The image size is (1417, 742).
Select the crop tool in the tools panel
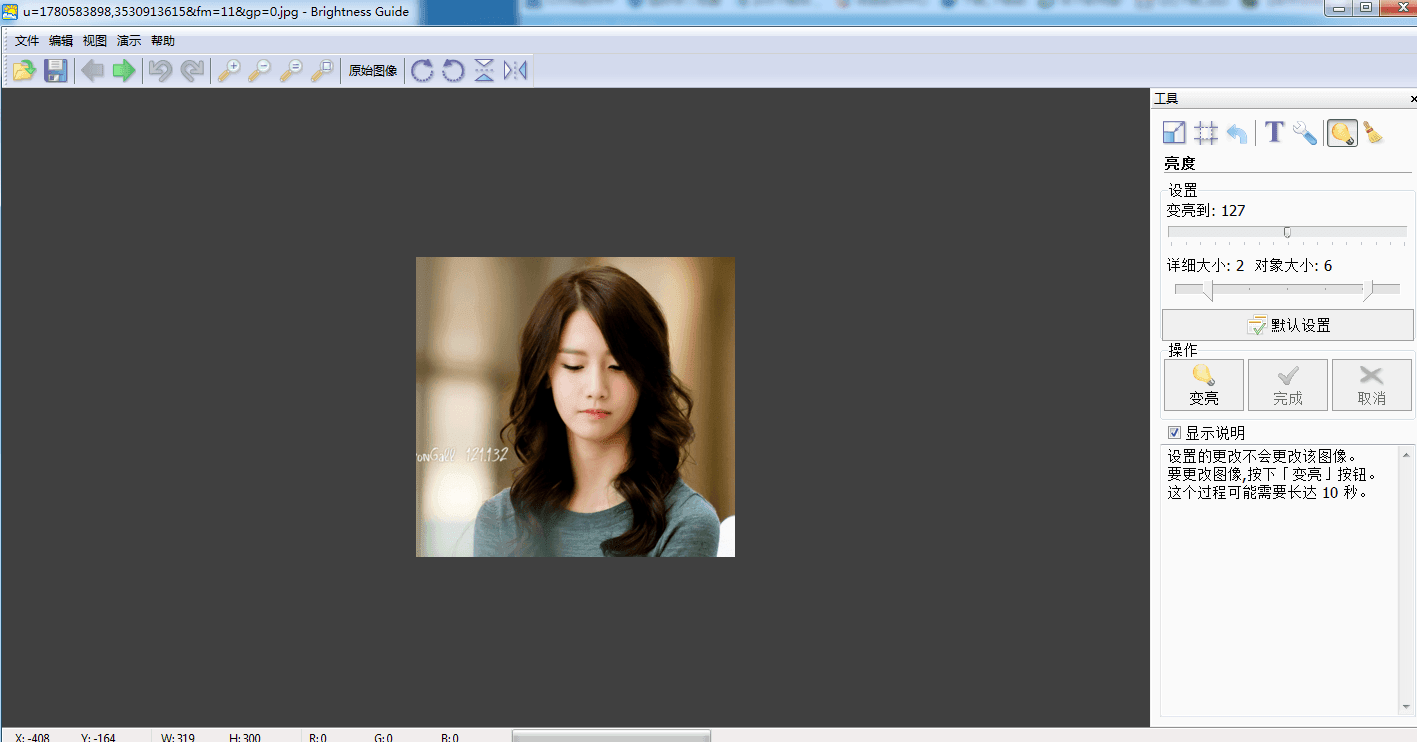click(1206, 133)
